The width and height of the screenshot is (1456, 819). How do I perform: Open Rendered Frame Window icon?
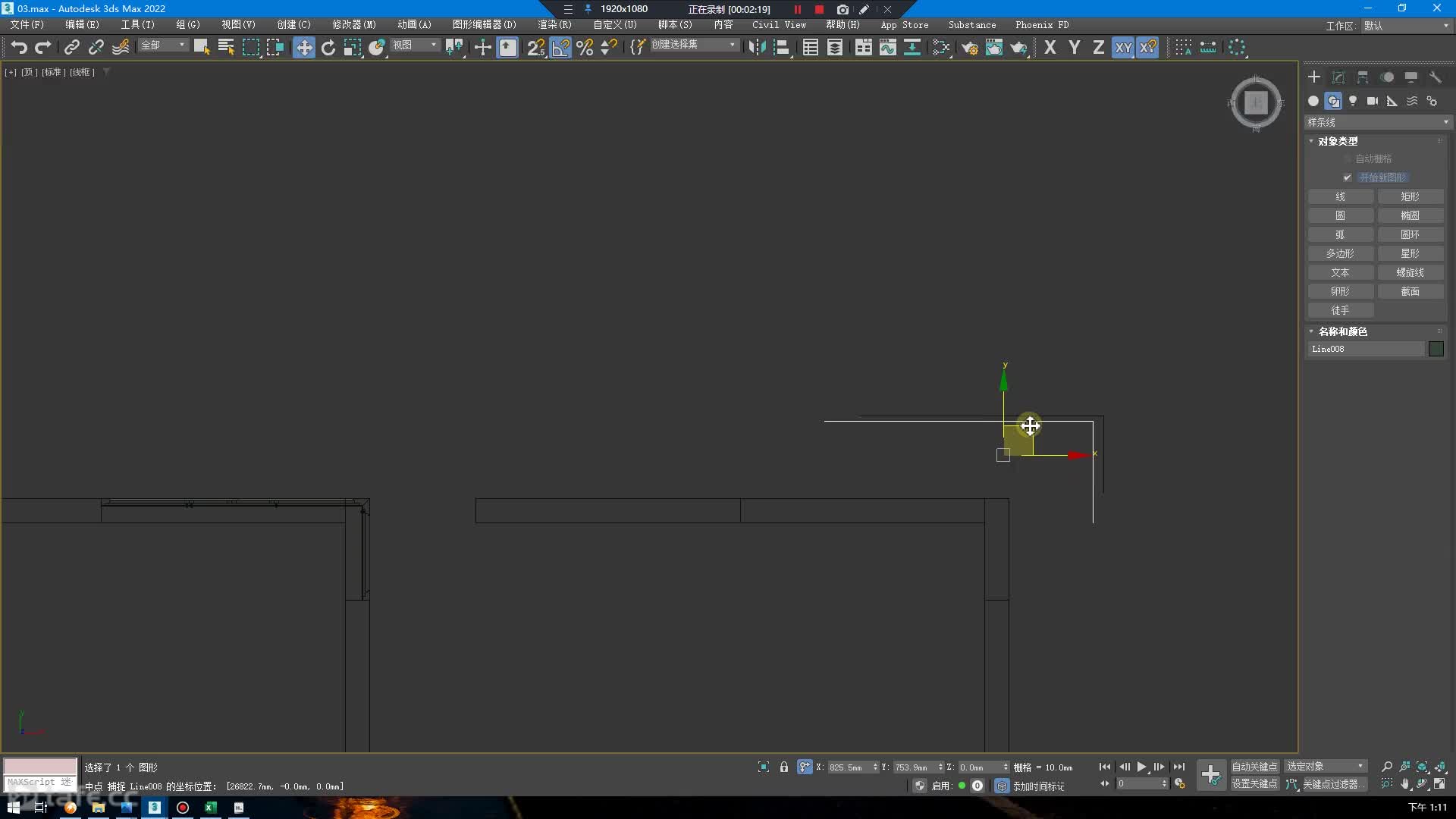coord(993,48)
